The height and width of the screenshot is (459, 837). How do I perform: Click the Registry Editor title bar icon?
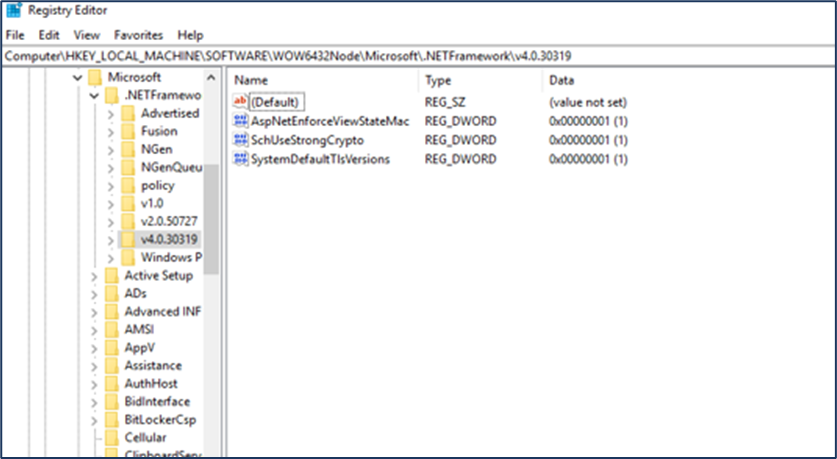(x=13, y=10)
